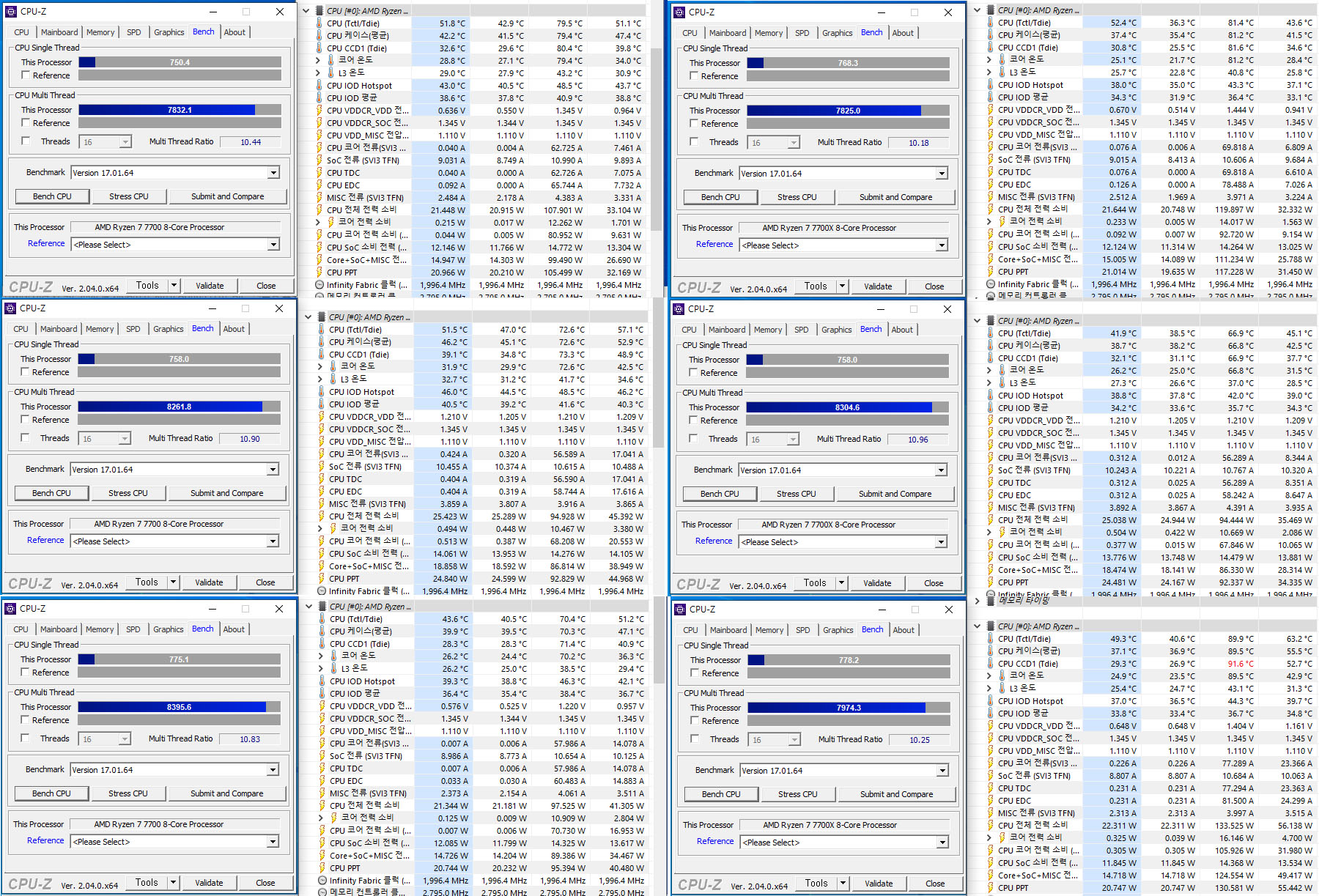Screen dimensions: 1319x896
Task: Click CPU-Z title icon in 8261.8 score window
Action: tap(11, 308)
